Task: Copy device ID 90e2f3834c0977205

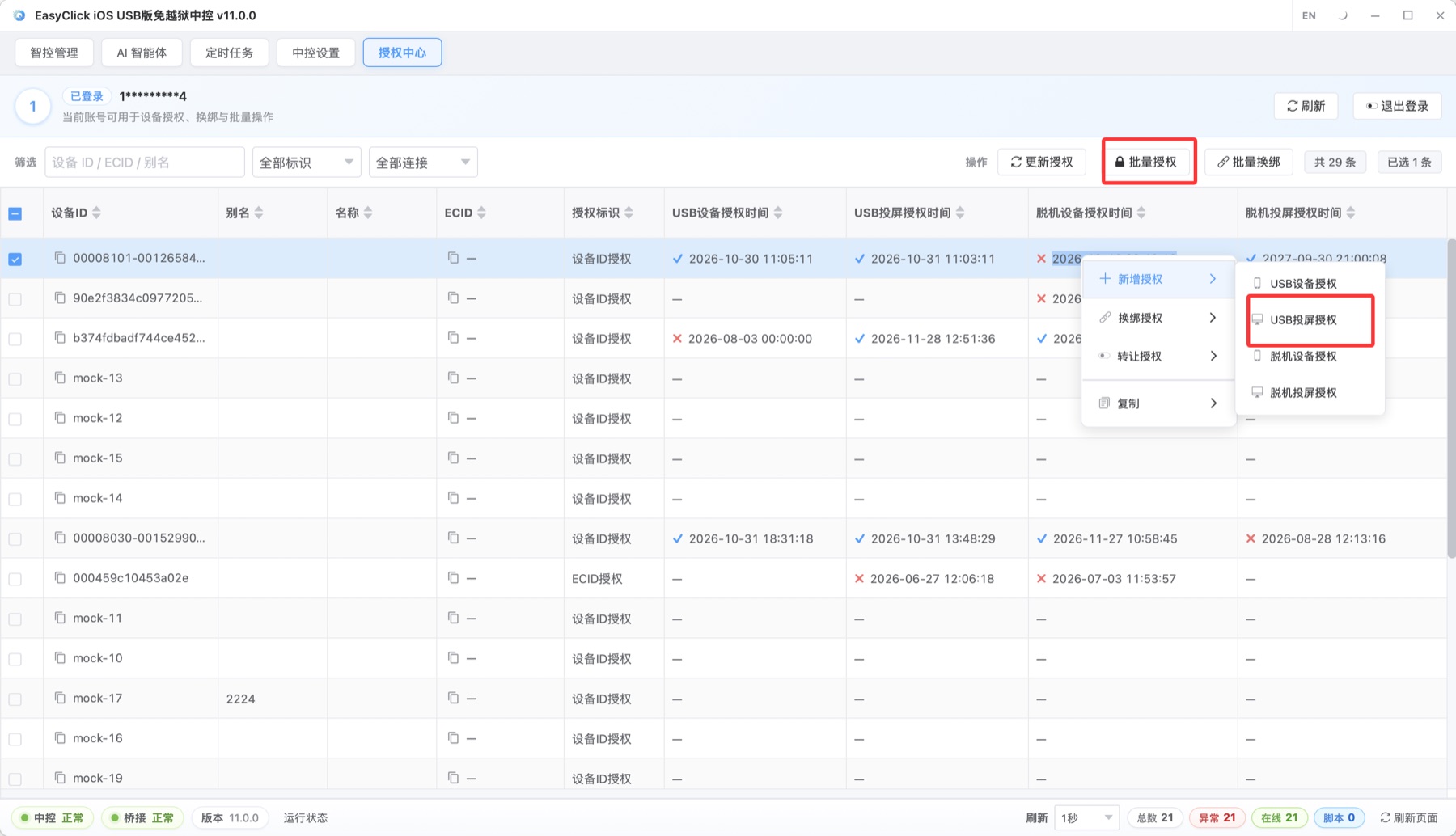Action: [60, 298]
